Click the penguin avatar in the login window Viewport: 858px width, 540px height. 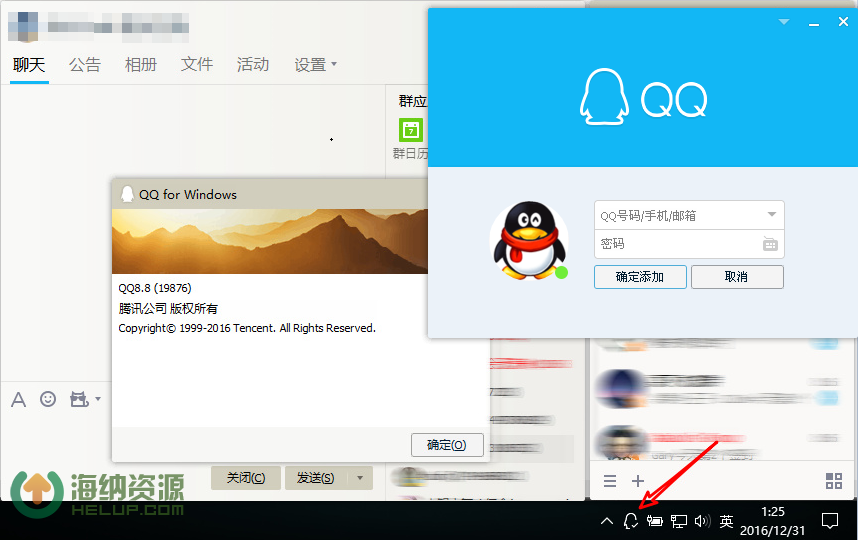coord(529,240)
